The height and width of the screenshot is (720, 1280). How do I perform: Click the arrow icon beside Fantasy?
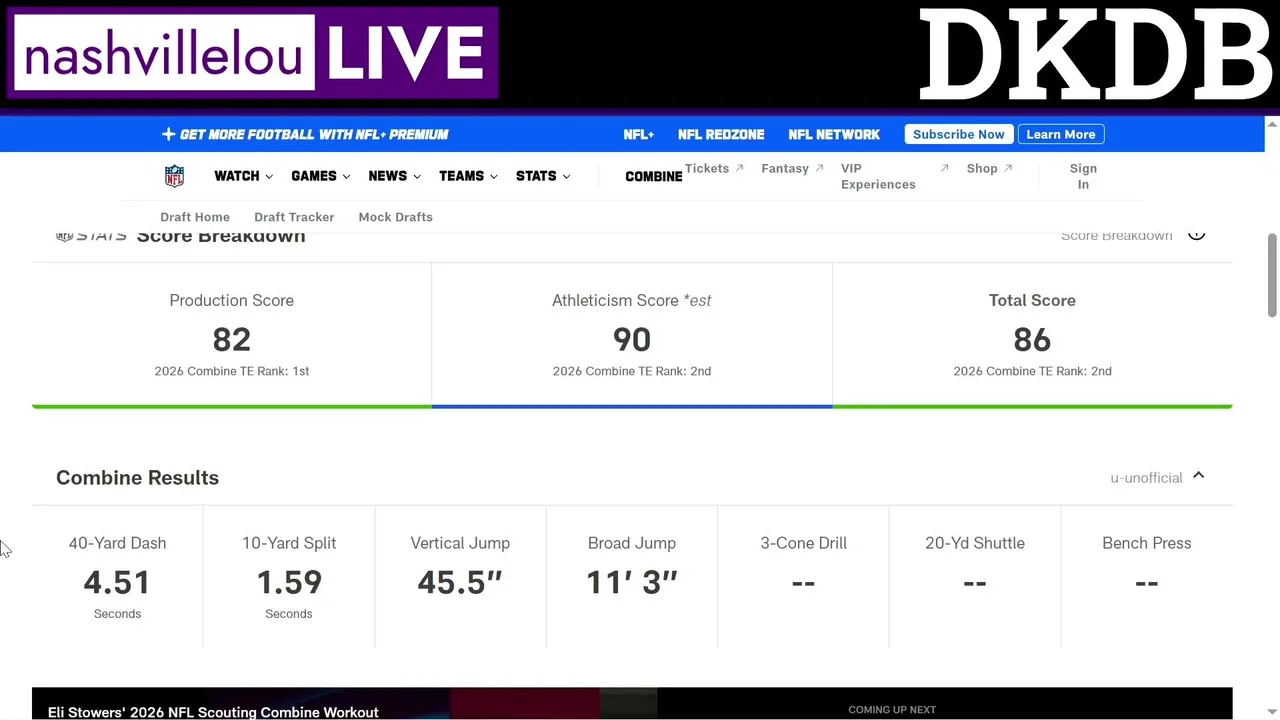pos(819,168)
